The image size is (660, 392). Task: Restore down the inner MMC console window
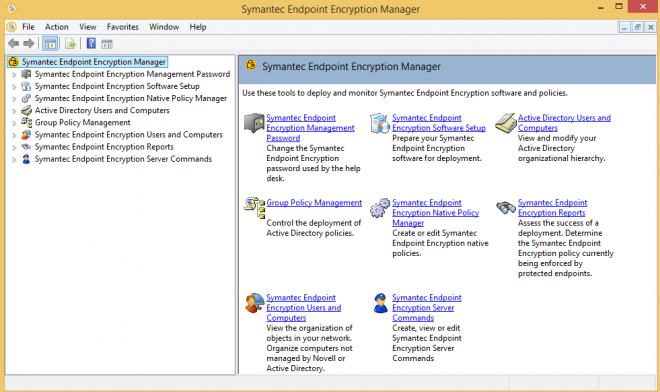tap(638, 27)
